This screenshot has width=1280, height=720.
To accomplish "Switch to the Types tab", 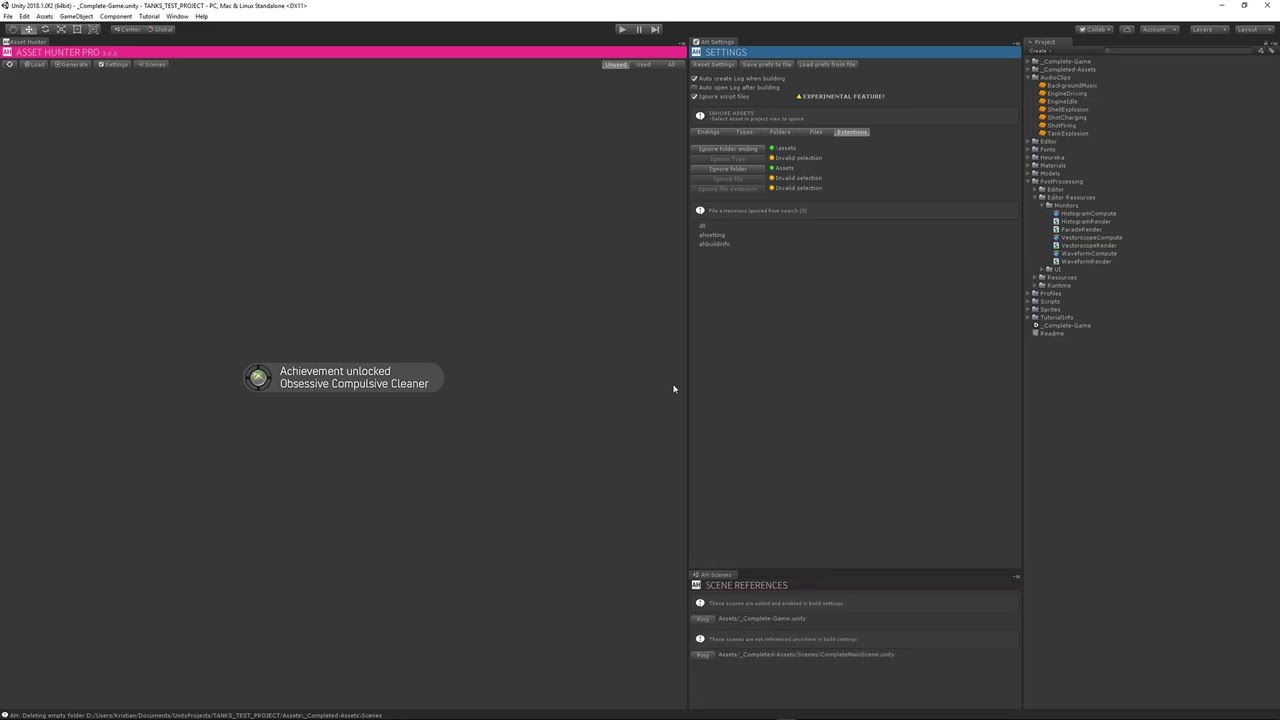I will tap(744, 132).
